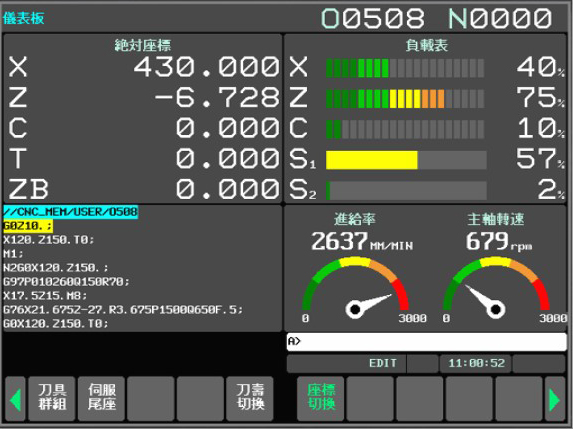
Task: Click the right green arrow softkey
Action: pyautogui.click(x=555, y=399)
